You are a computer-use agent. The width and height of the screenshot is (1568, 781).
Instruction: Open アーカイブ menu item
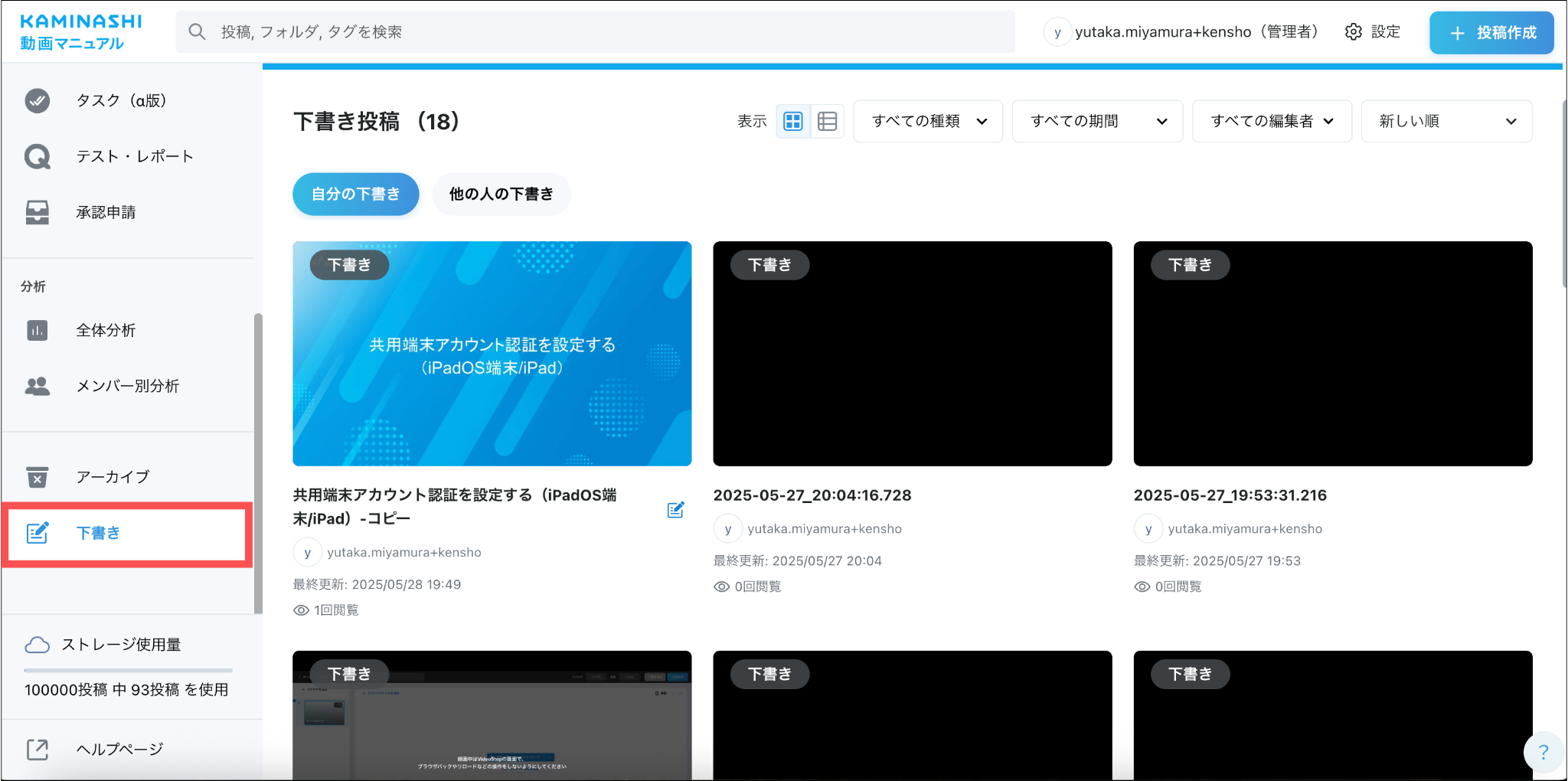click(127, 477)
